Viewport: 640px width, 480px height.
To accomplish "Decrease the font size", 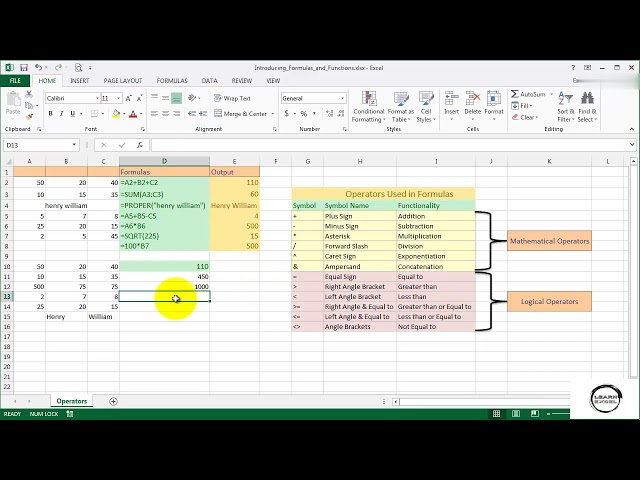I will (x=139, y=98).
